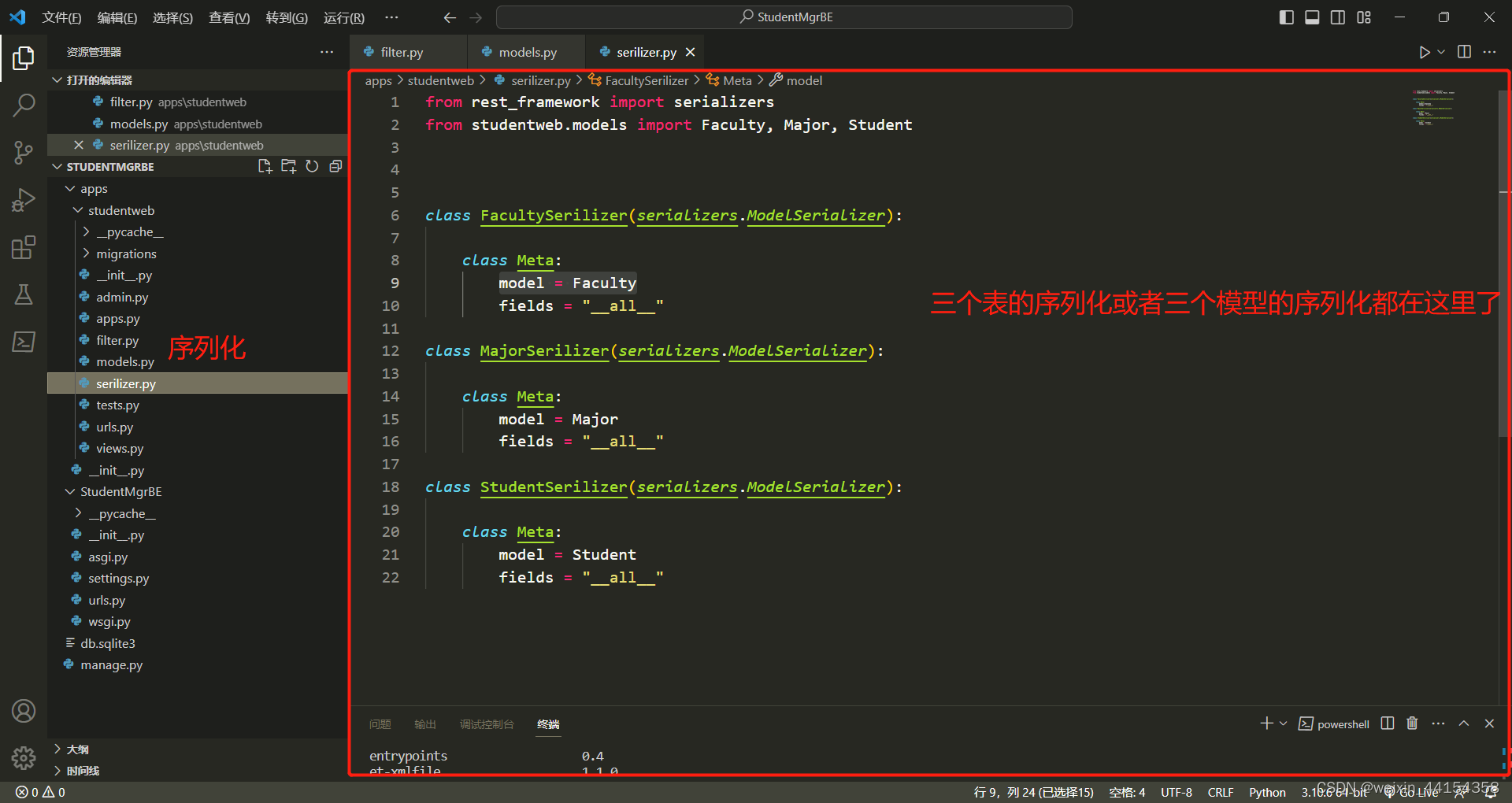Screen dimensions: 1512x803
Task: Close the serilizer.py editor tab
Action: coord(690,52)
